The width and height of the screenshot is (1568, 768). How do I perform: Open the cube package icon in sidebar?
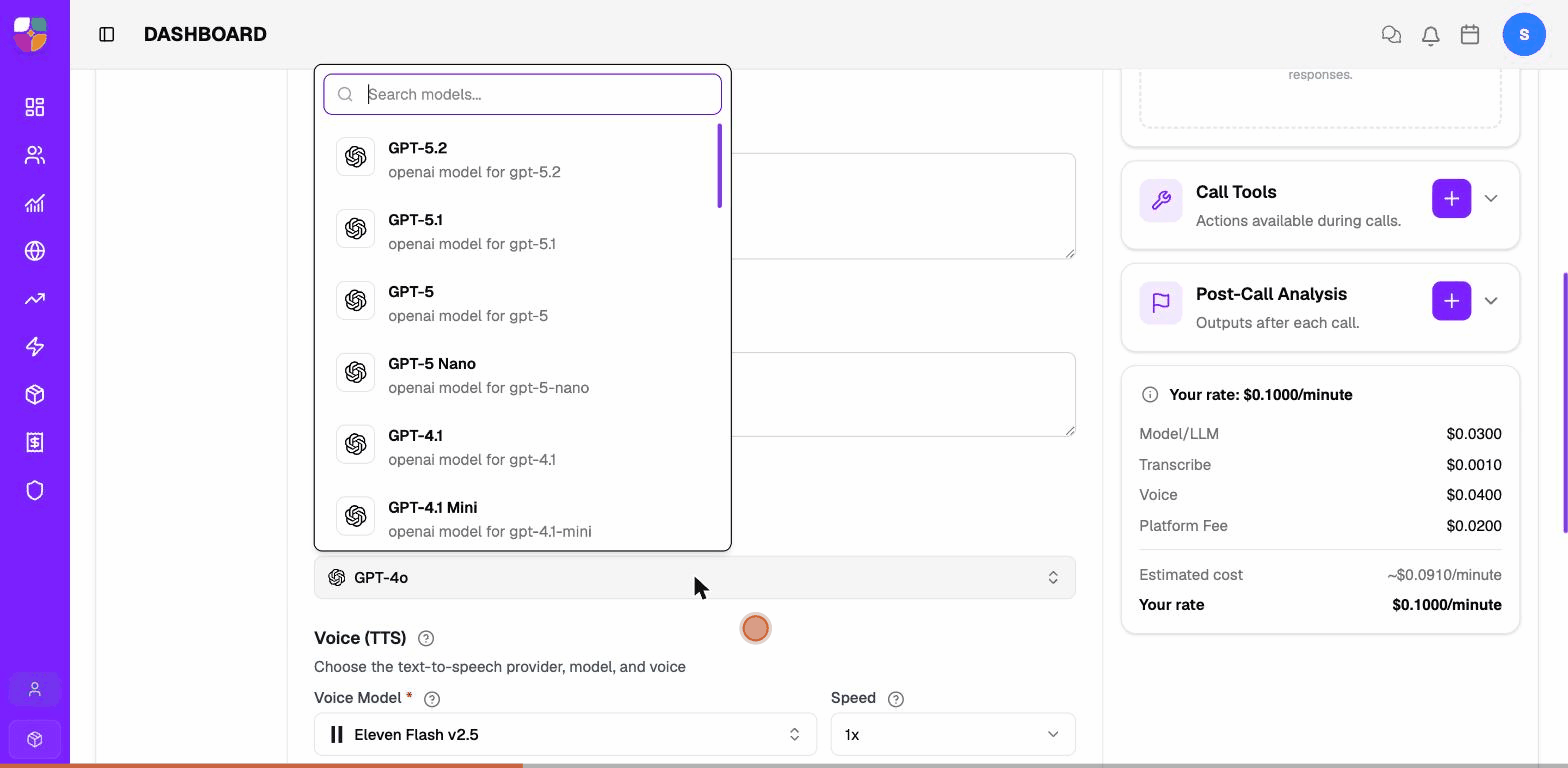tap(35, 395)
